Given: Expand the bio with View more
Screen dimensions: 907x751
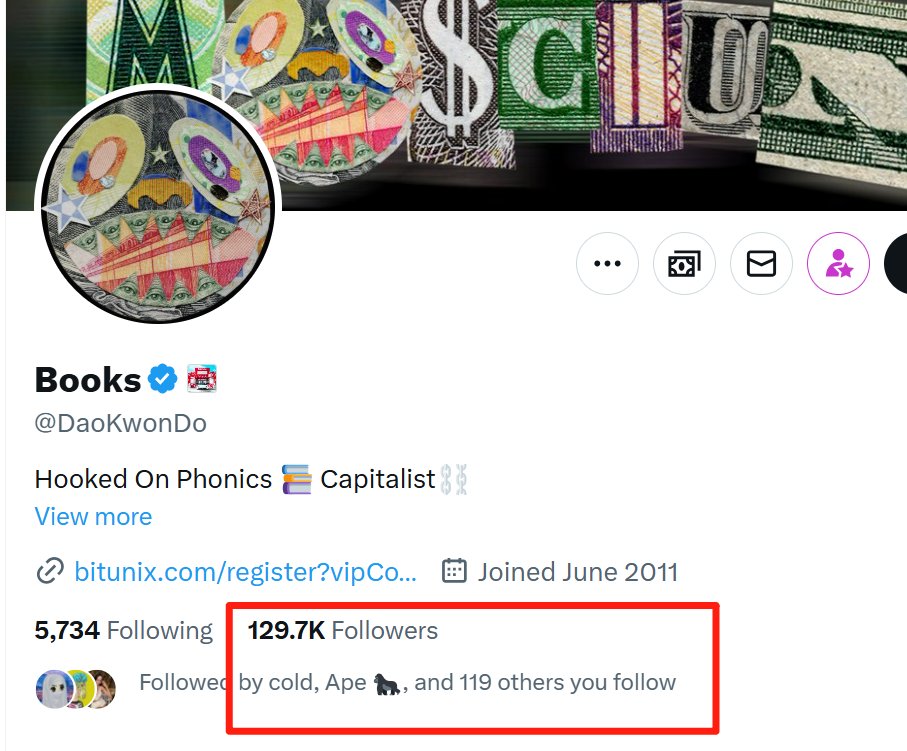Looking at the screenshot, I should point(93,517).
